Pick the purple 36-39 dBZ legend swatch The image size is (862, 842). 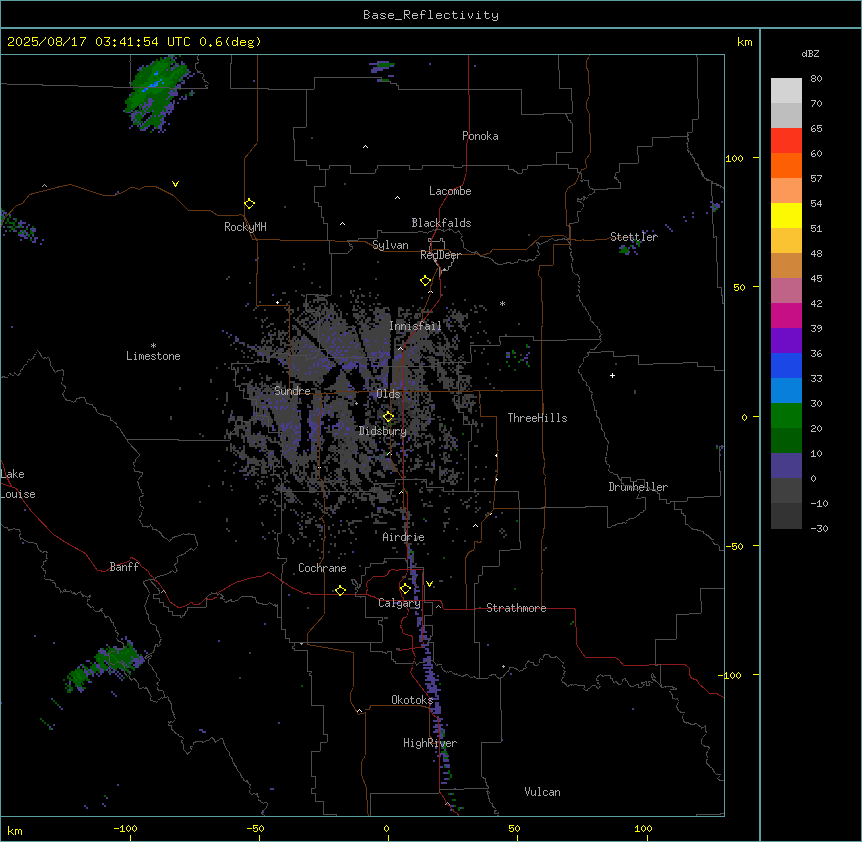[x=786, y=341]
